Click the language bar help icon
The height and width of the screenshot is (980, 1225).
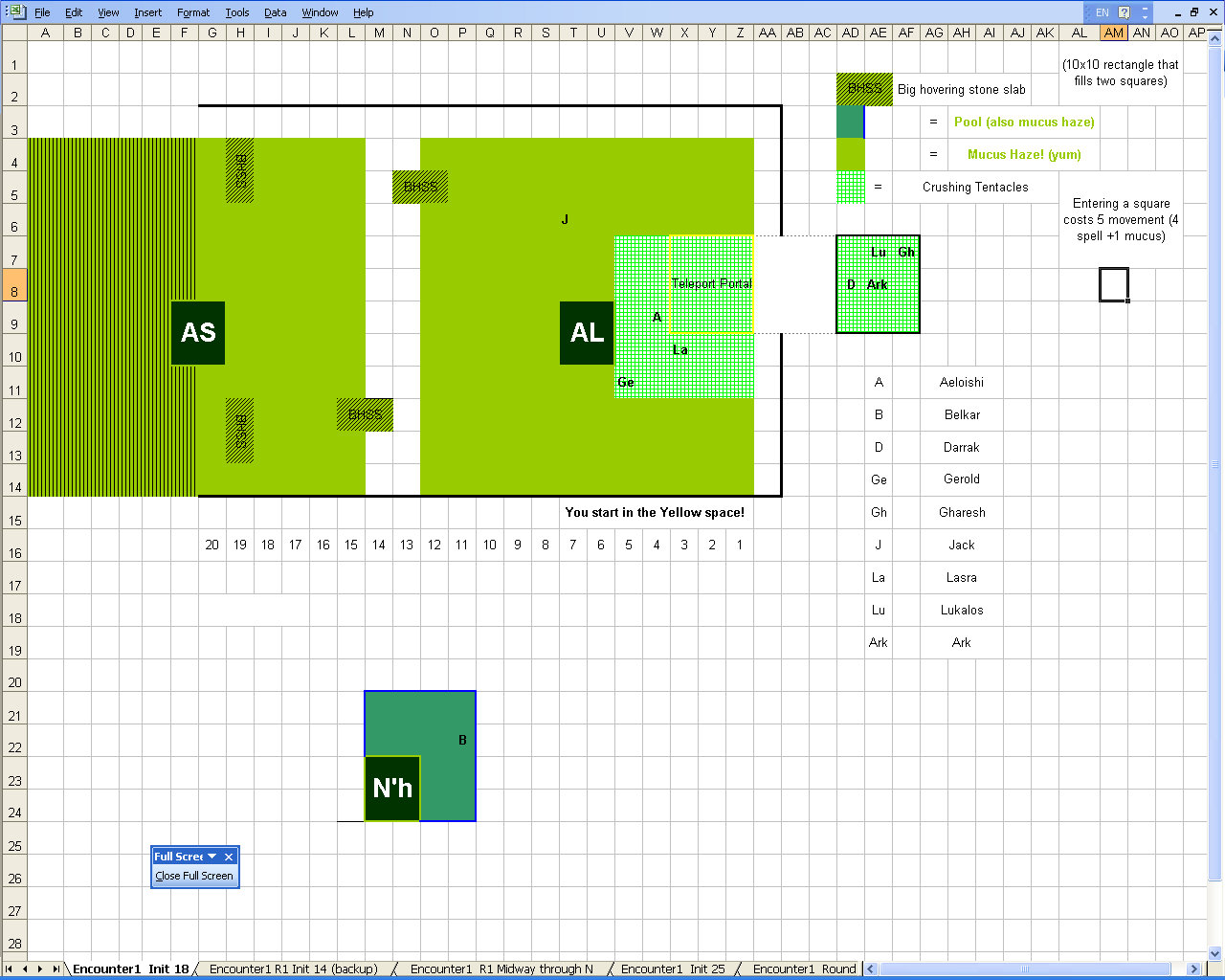point(1125,12)
